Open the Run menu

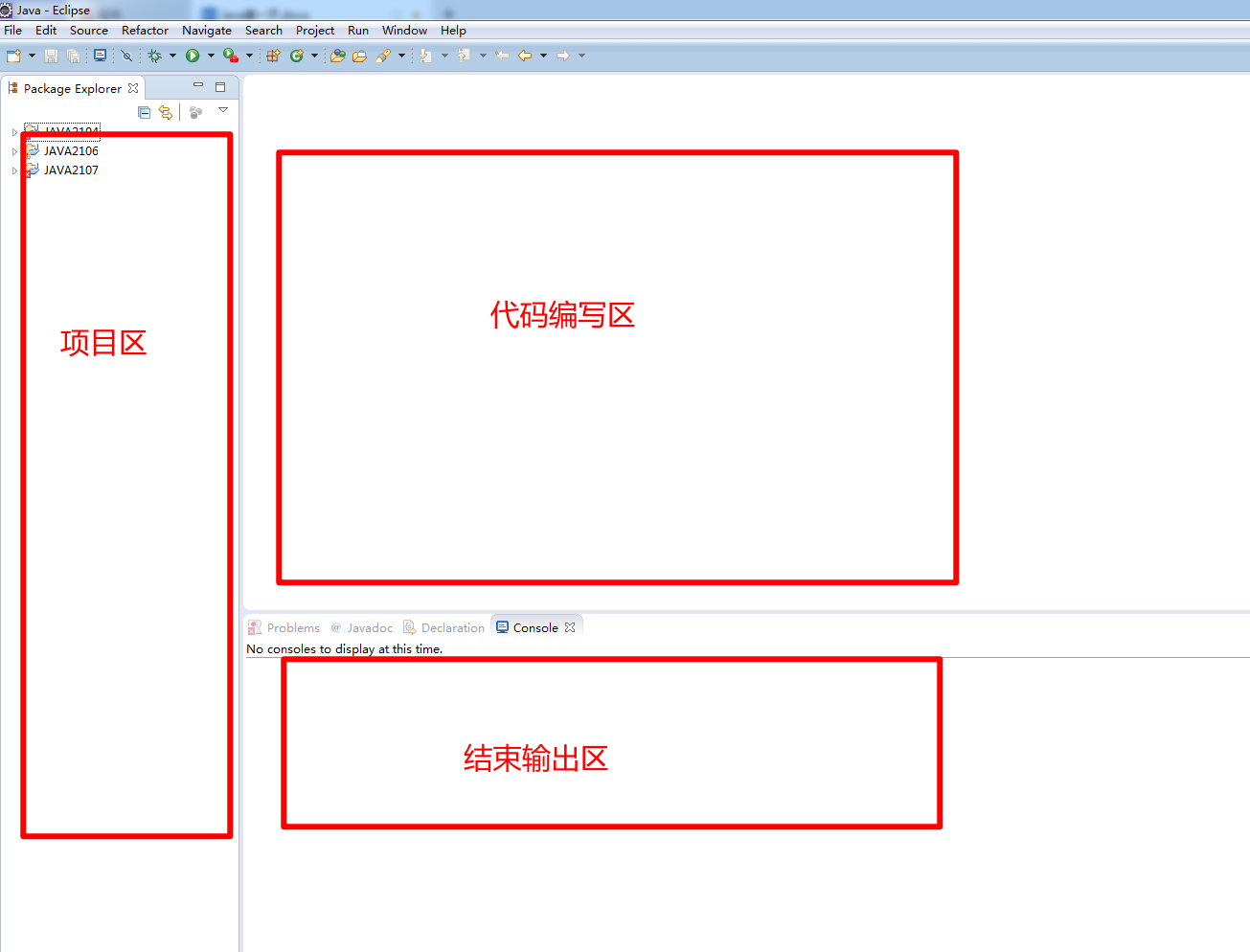tap(358, 31)
